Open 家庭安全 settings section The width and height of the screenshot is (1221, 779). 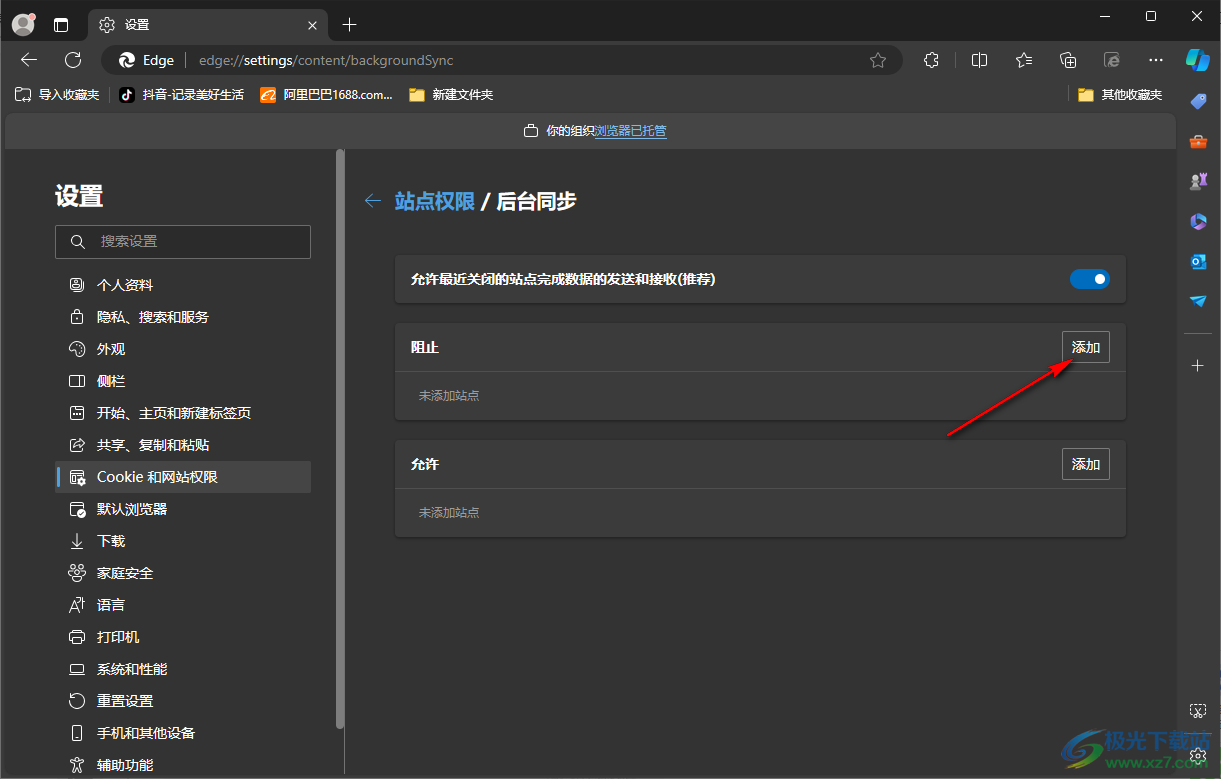coord(183,573)
